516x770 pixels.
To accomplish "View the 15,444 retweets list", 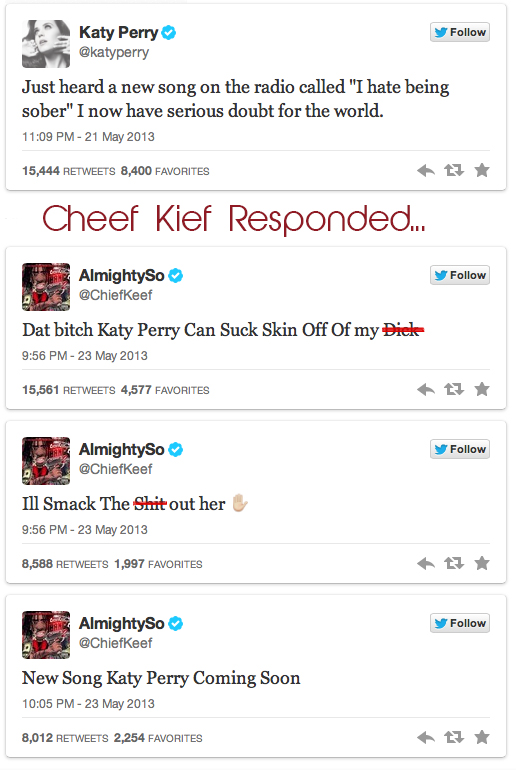I will coord(69,171).
